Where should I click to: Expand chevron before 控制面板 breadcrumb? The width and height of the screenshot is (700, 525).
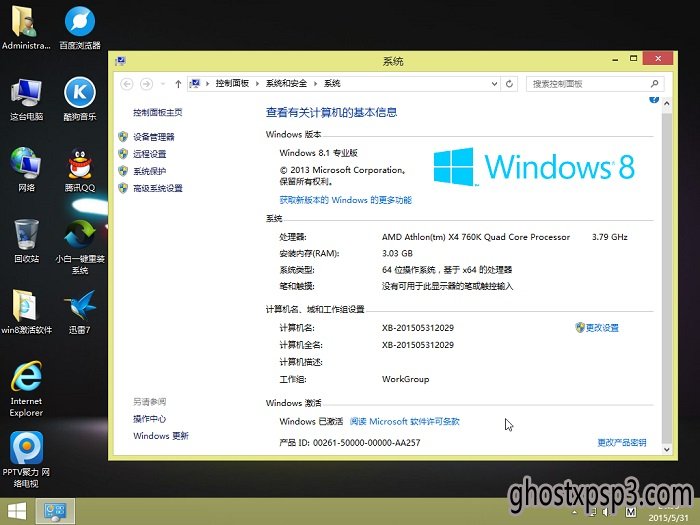(207, 83)
